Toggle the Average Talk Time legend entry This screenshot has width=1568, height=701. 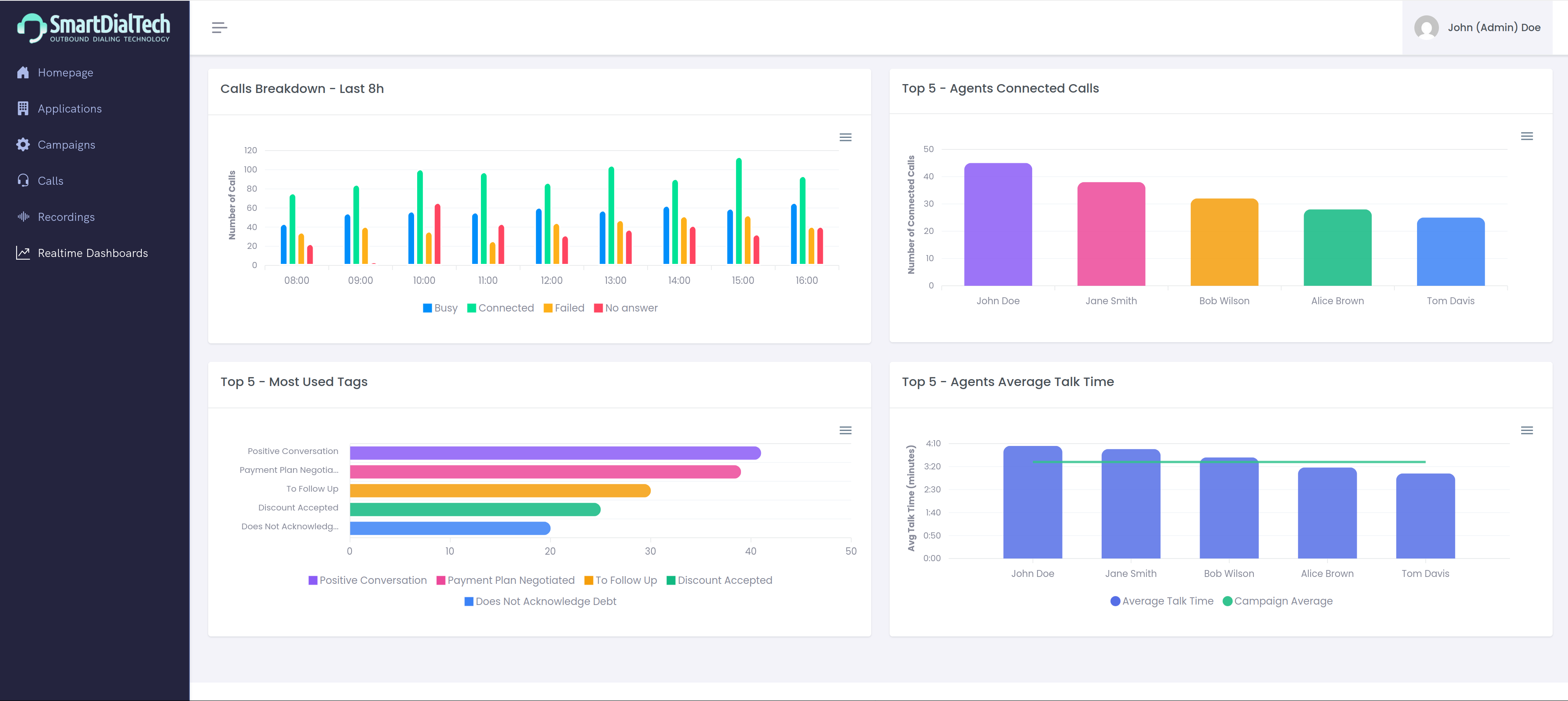coord(1162,601)
